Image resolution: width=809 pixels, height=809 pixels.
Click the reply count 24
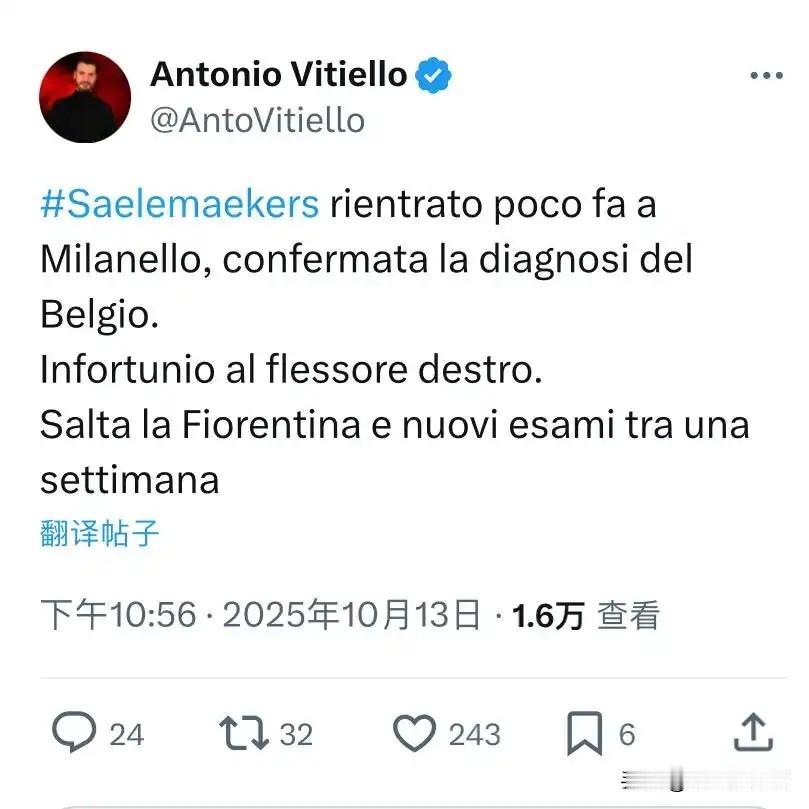[x=126, y=734]
